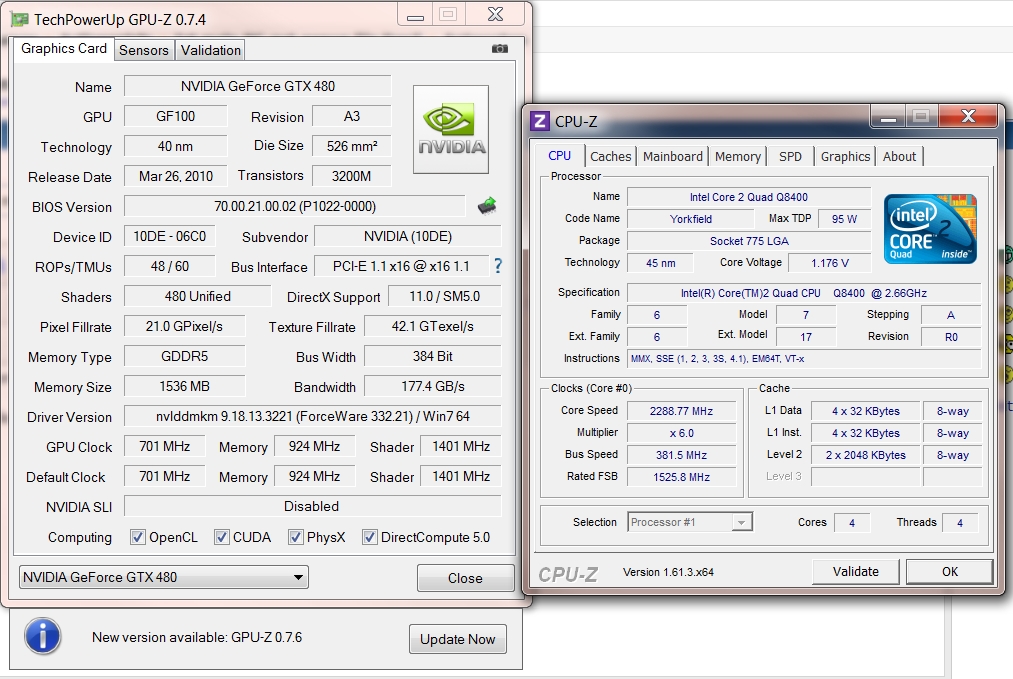Click the Die Size 526 mm² value
Image resolution: width=1013 pixels, height=679 pixels.
(351, 146)
